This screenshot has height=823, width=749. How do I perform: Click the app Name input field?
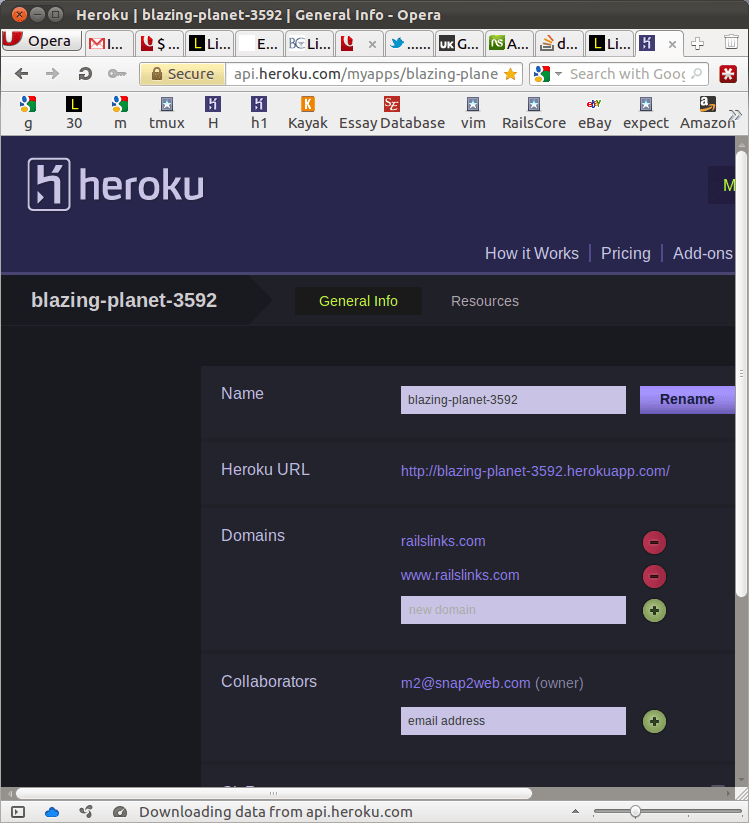pos(513,400)
